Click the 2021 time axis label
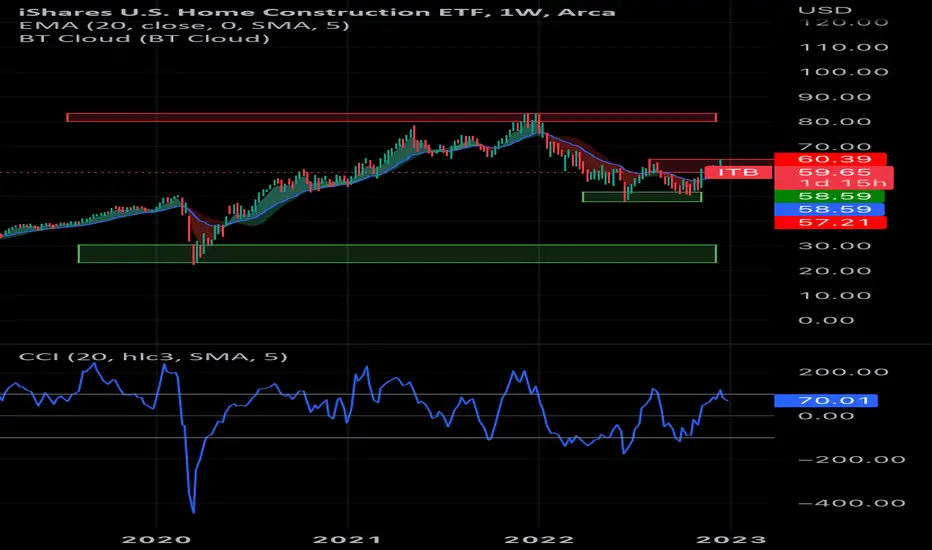 coord(347,540)
